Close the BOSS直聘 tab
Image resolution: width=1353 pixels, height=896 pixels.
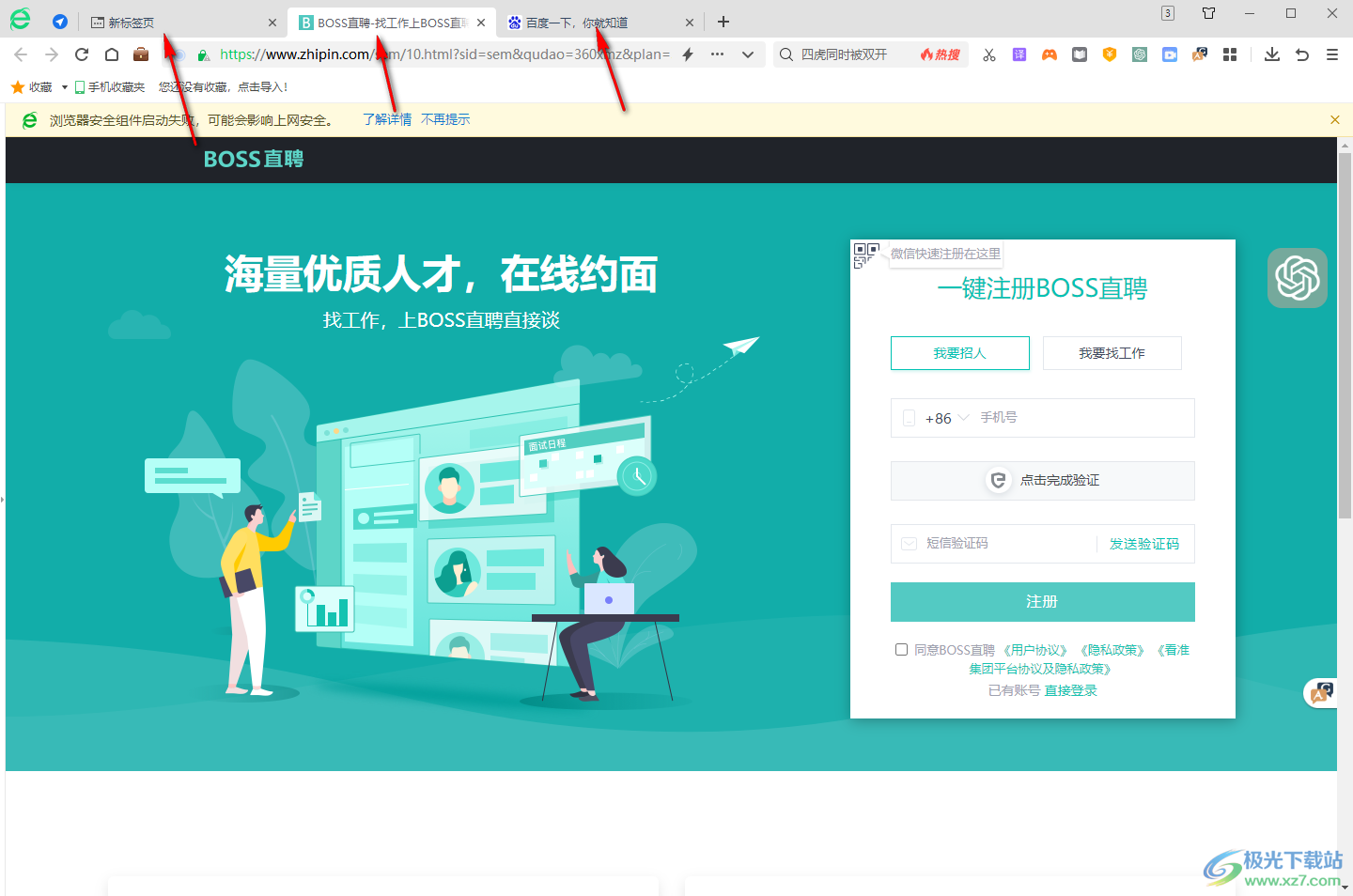481,23
